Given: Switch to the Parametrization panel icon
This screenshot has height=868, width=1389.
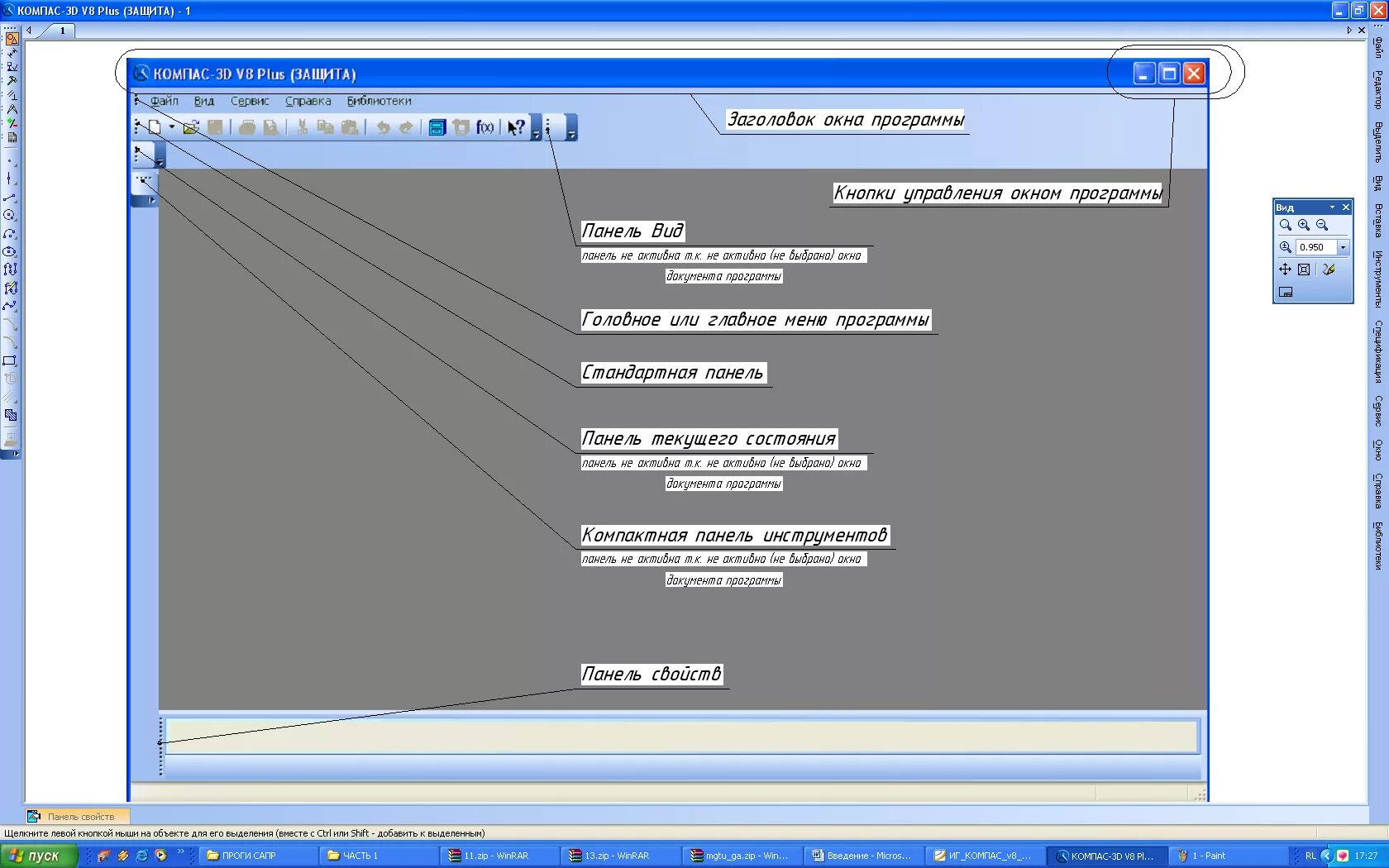Looking at the screenshot, I should (11, 95).
